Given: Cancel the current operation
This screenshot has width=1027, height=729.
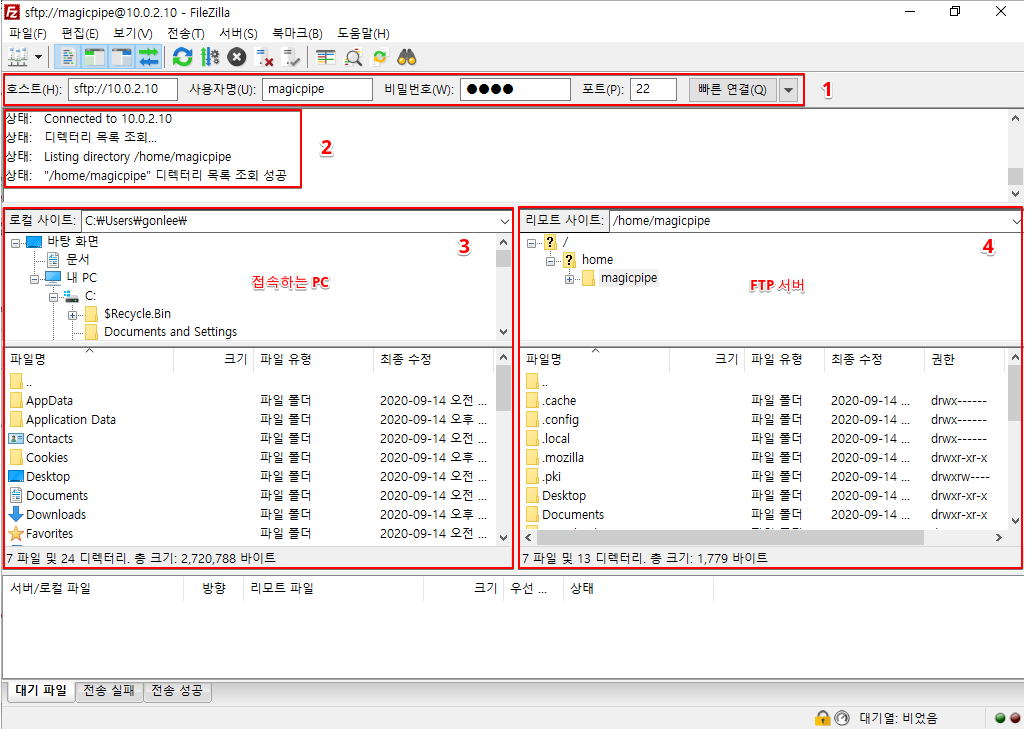Looking at the screenshot, I should (236, 58).
